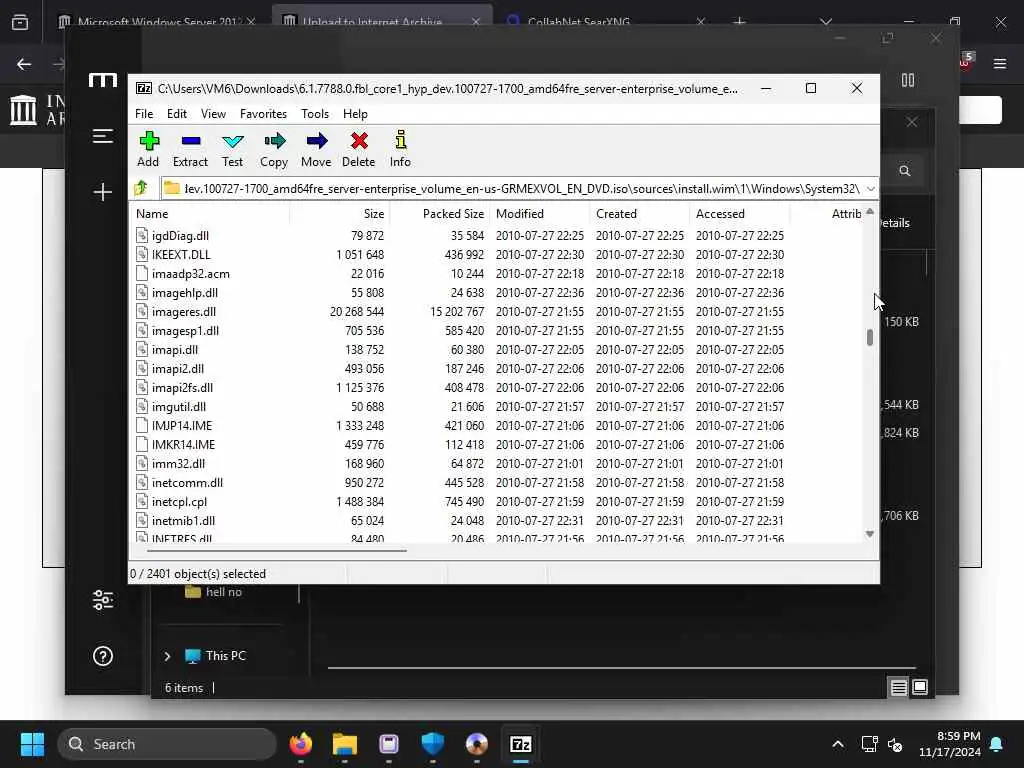Click the archive path address field
The height and width of the screenshot is (768, 1024).
513,189
